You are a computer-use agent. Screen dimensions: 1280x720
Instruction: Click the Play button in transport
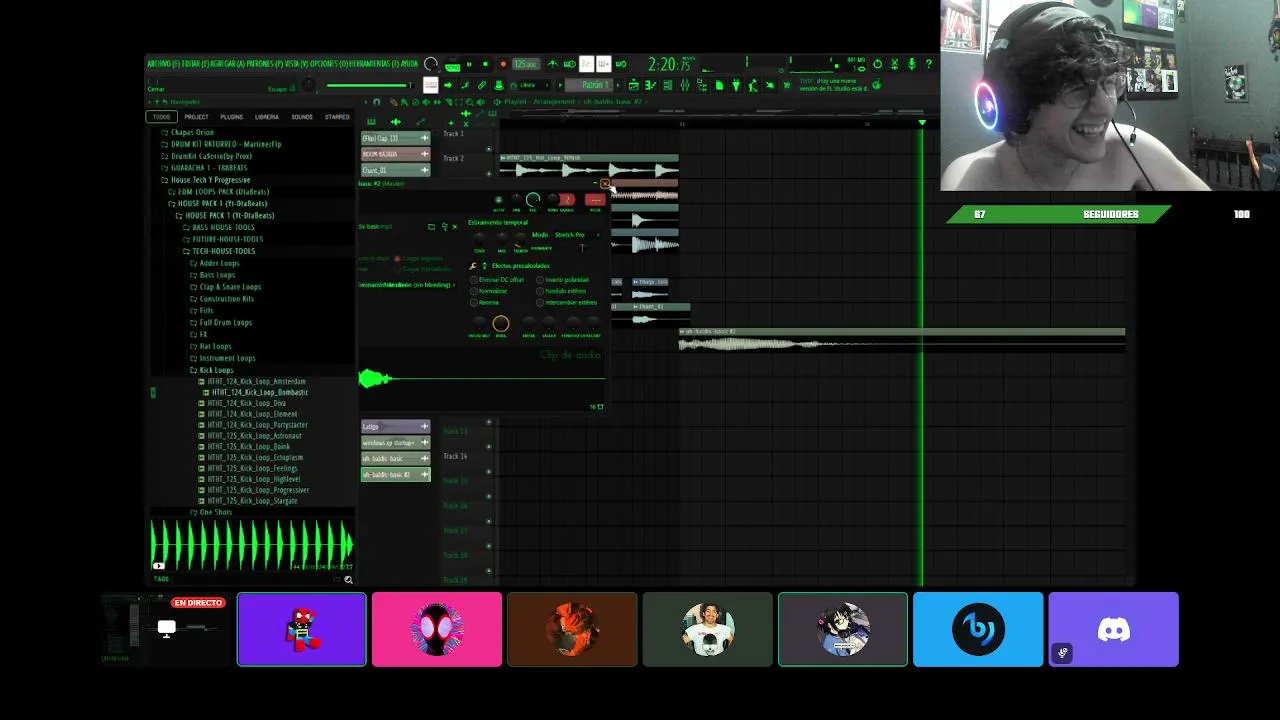(469, 64)
